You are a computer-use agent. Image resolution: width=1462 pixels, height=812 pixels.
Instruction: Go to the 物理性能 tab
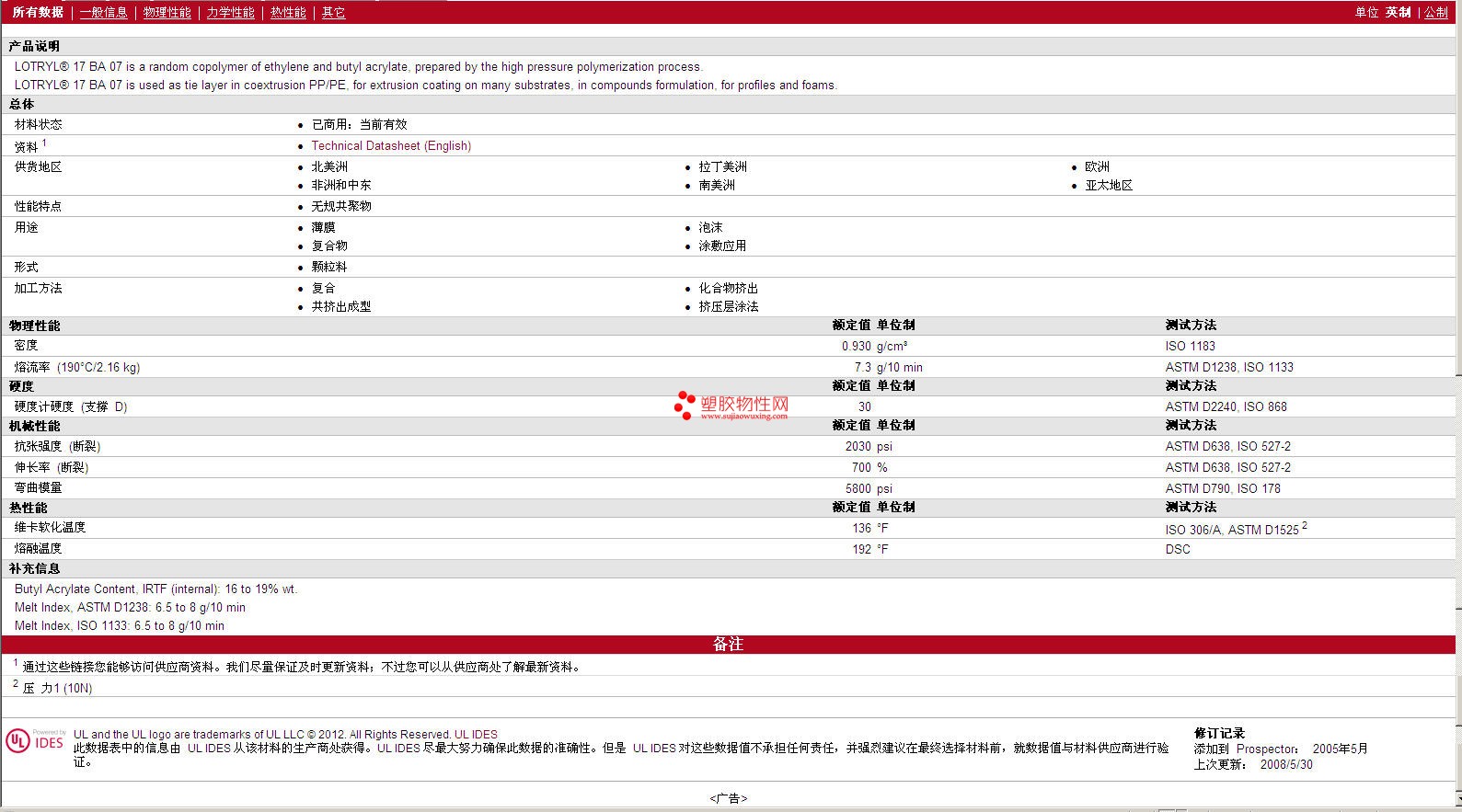click(167, 12)
